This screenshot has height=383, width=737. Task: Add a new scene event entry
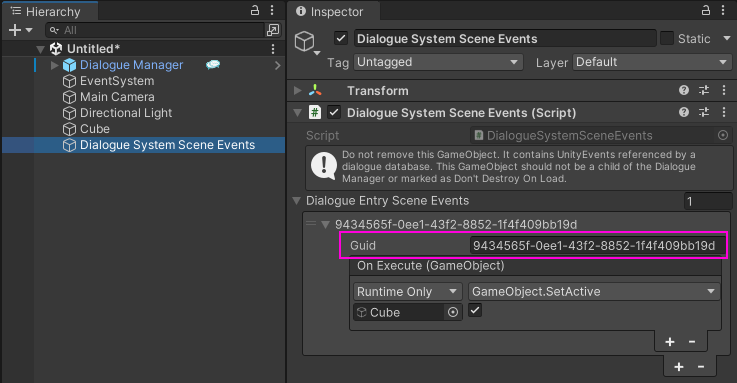[x=679, y=367]
